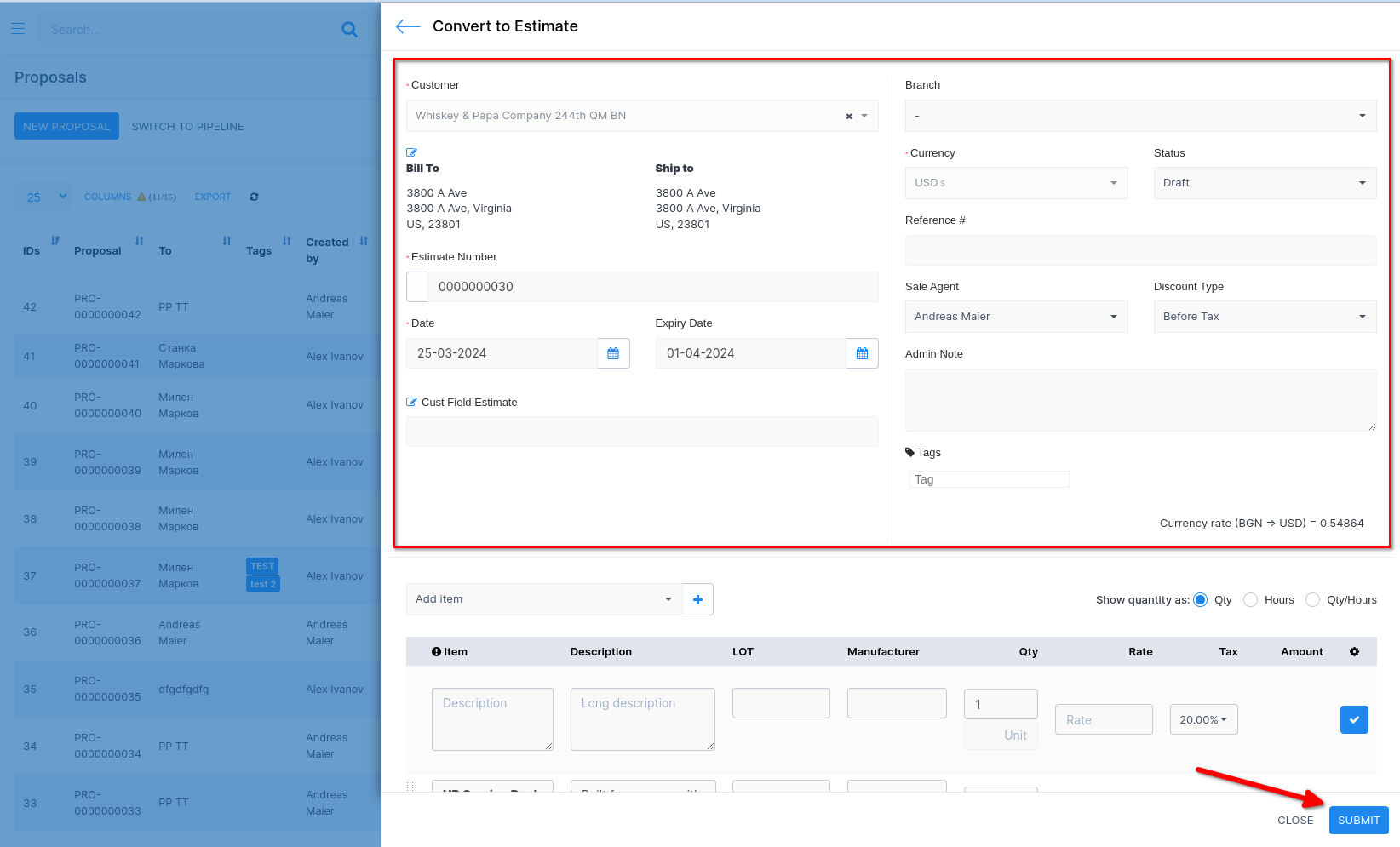Click the plus icon next to Add item

pyautogui.click(x=697, y=599)
